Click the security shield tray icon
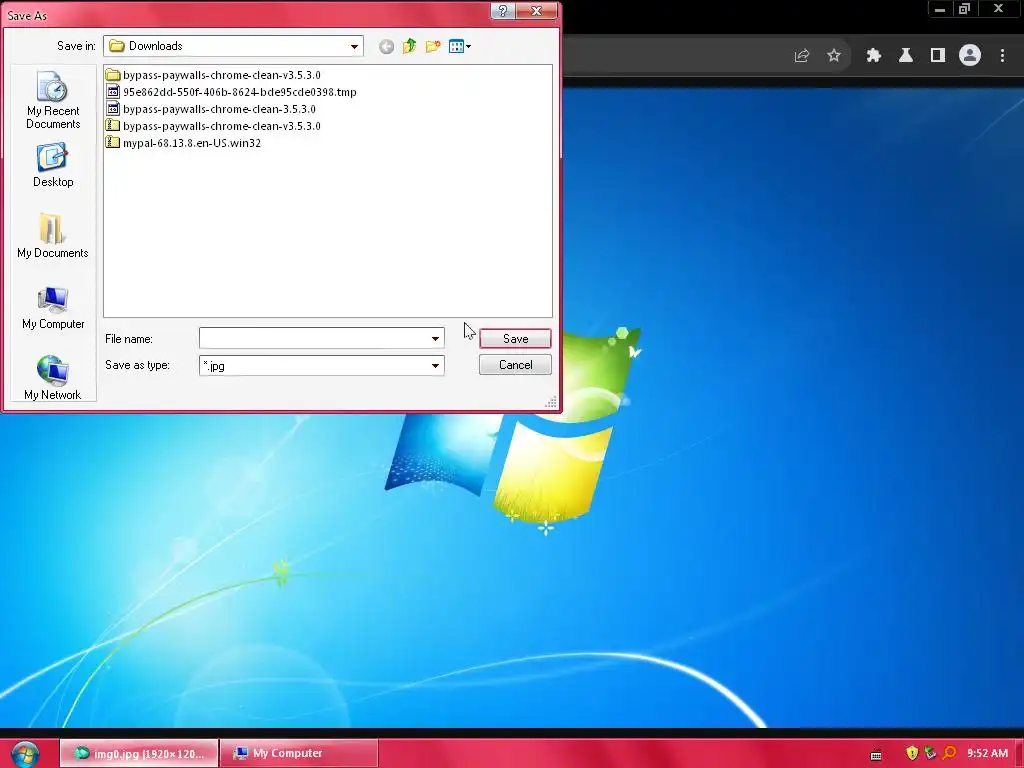1024x768 pixels. (912, 753)
